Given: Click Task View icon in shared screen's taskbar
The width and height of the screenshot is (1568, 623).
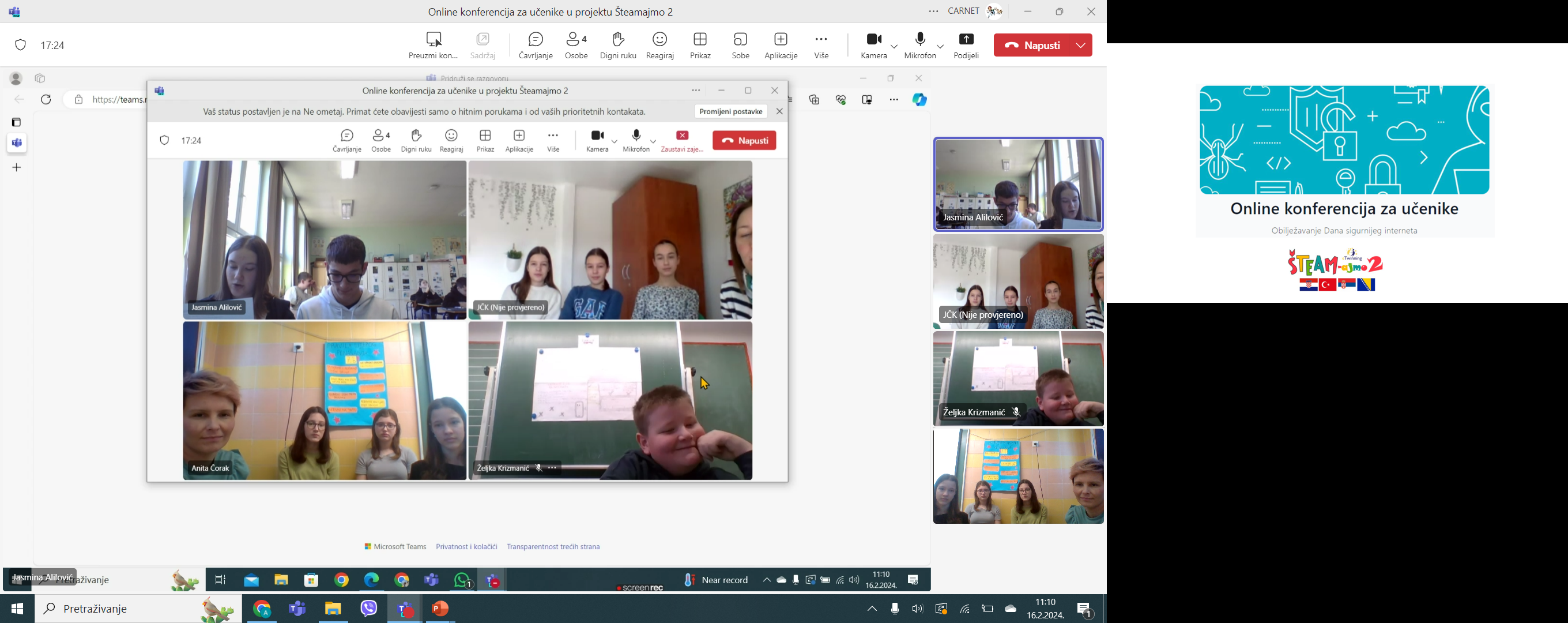Looking at the screenshot, I should tap(221, 580).
